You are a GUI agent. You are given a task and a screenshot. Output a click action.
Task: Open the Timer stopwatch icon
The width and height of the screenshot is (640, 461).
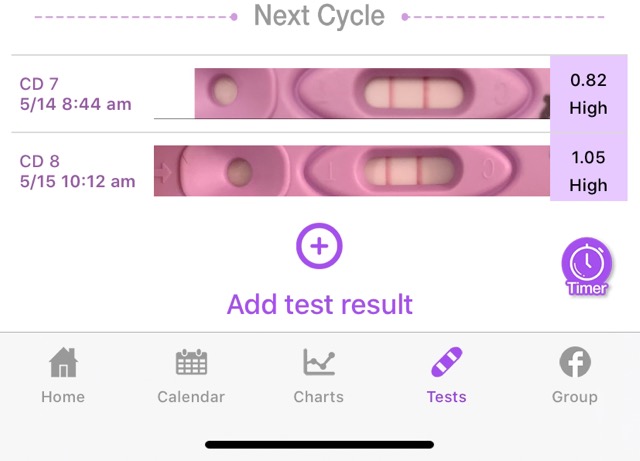pos(586,263)
